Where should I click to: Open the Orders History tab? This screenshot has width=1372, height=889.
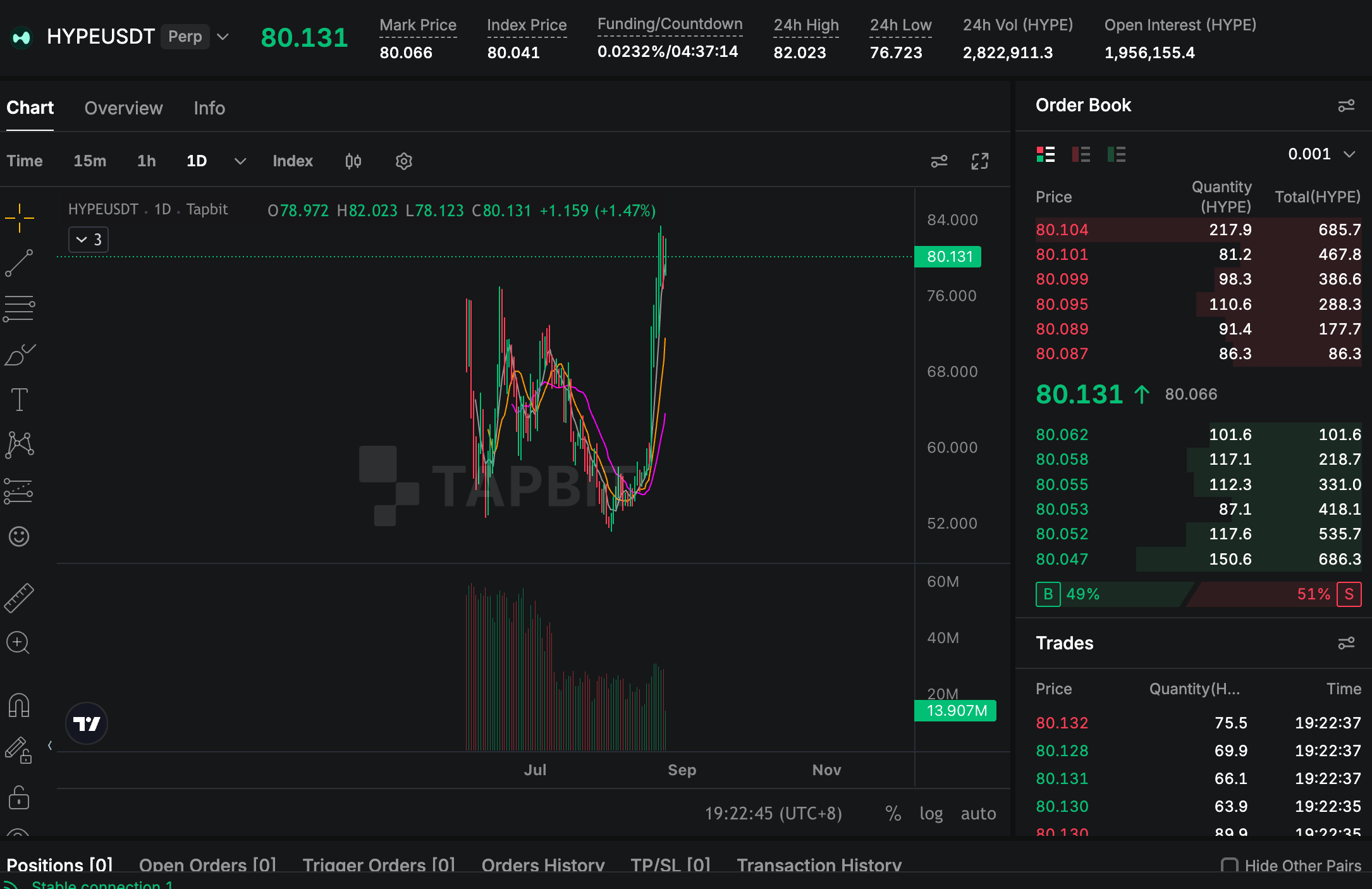click(x=543, y=865)
